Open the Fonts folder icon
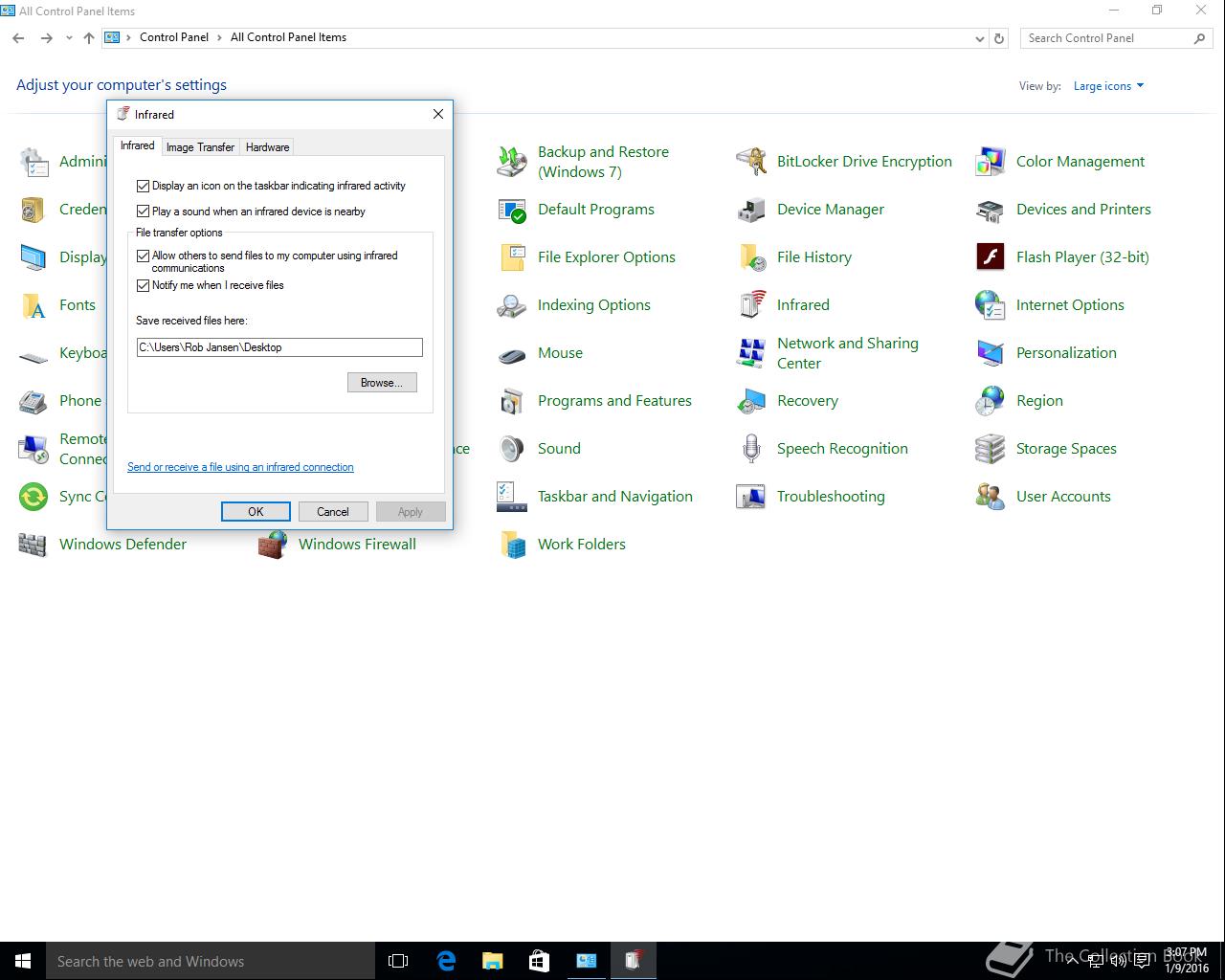The image size is (1225, 980). (x=33, y=305)
